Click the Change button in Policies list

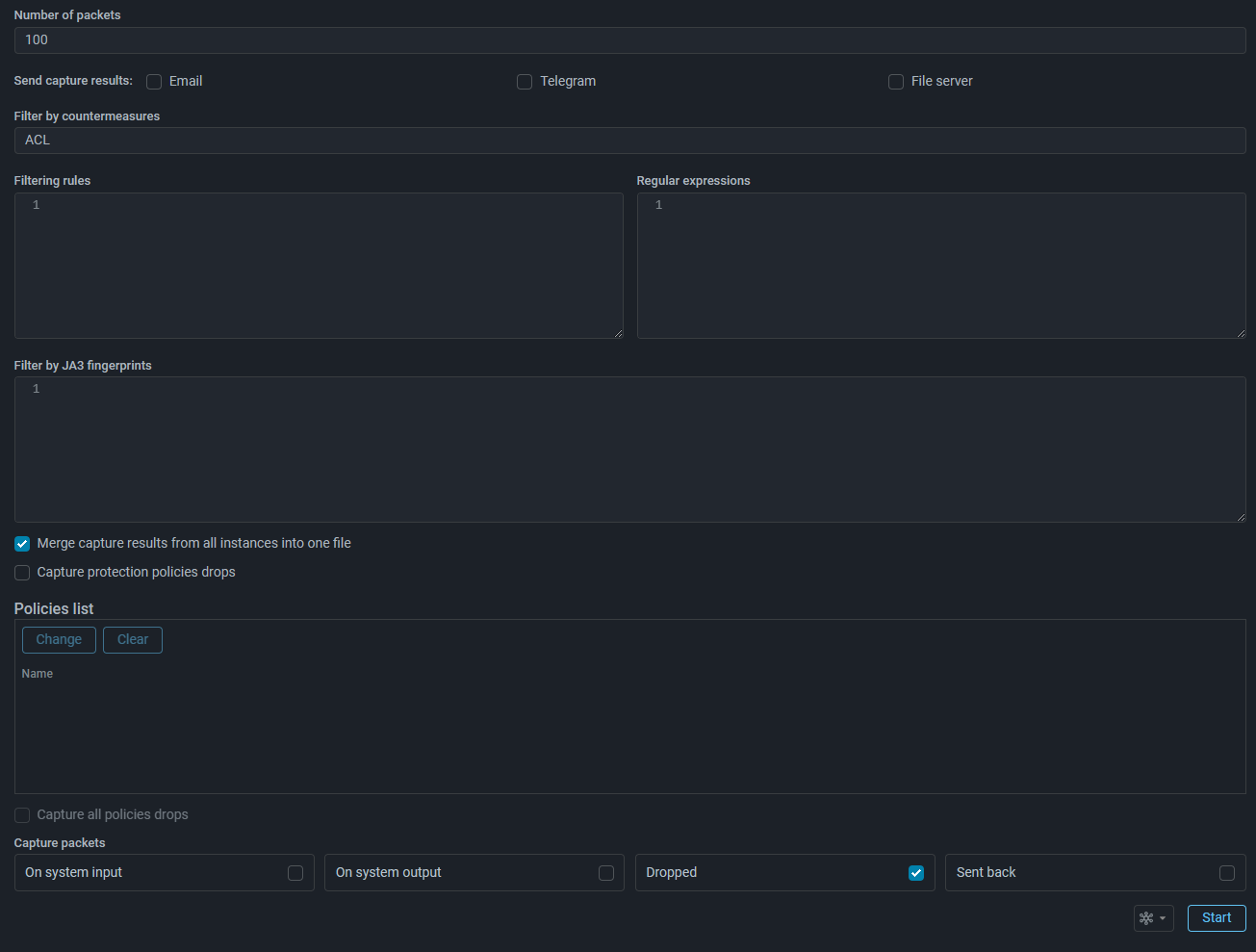point(59,640)
